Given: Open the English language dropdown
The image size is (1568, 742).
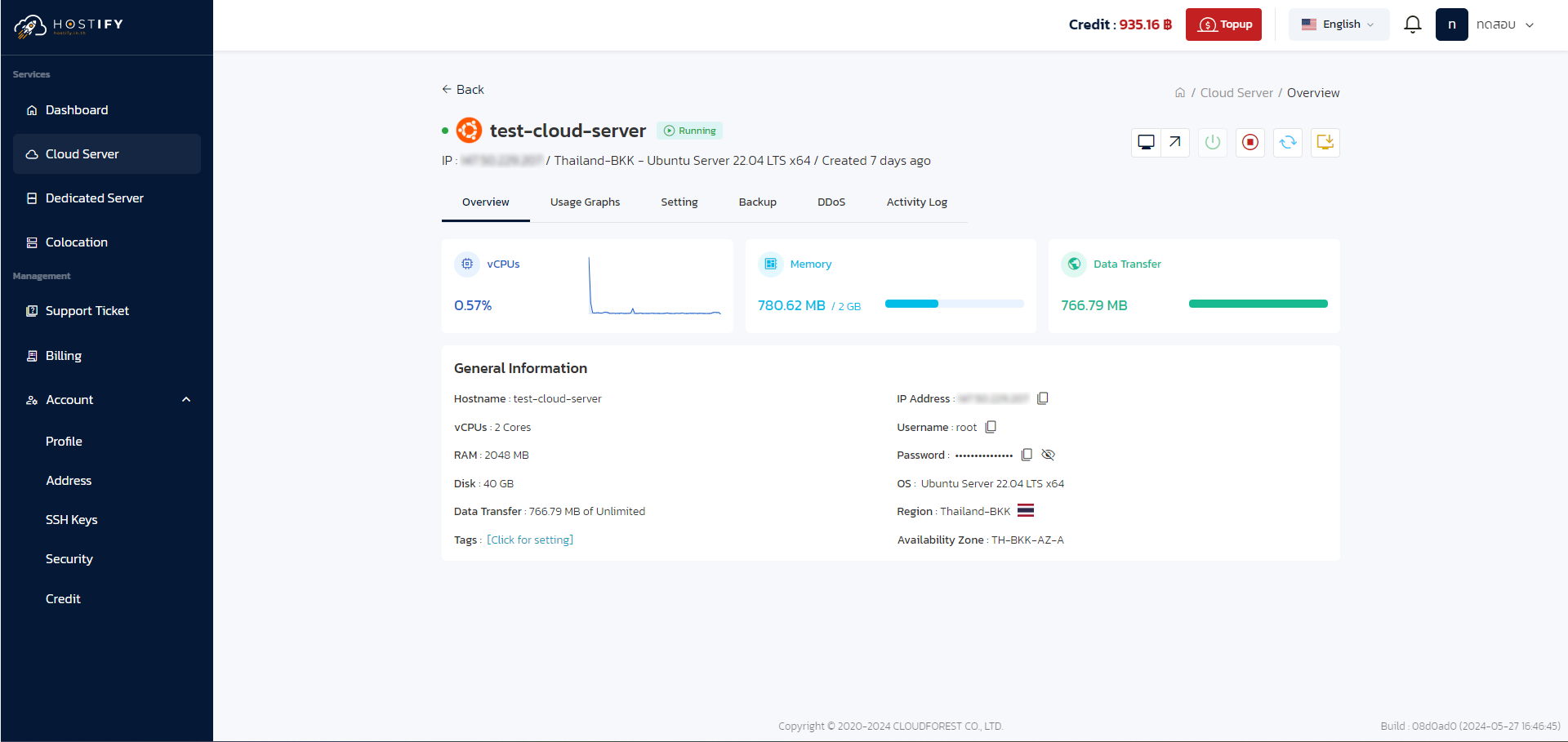Looking at the screenshot, I should pos(1339,24).
